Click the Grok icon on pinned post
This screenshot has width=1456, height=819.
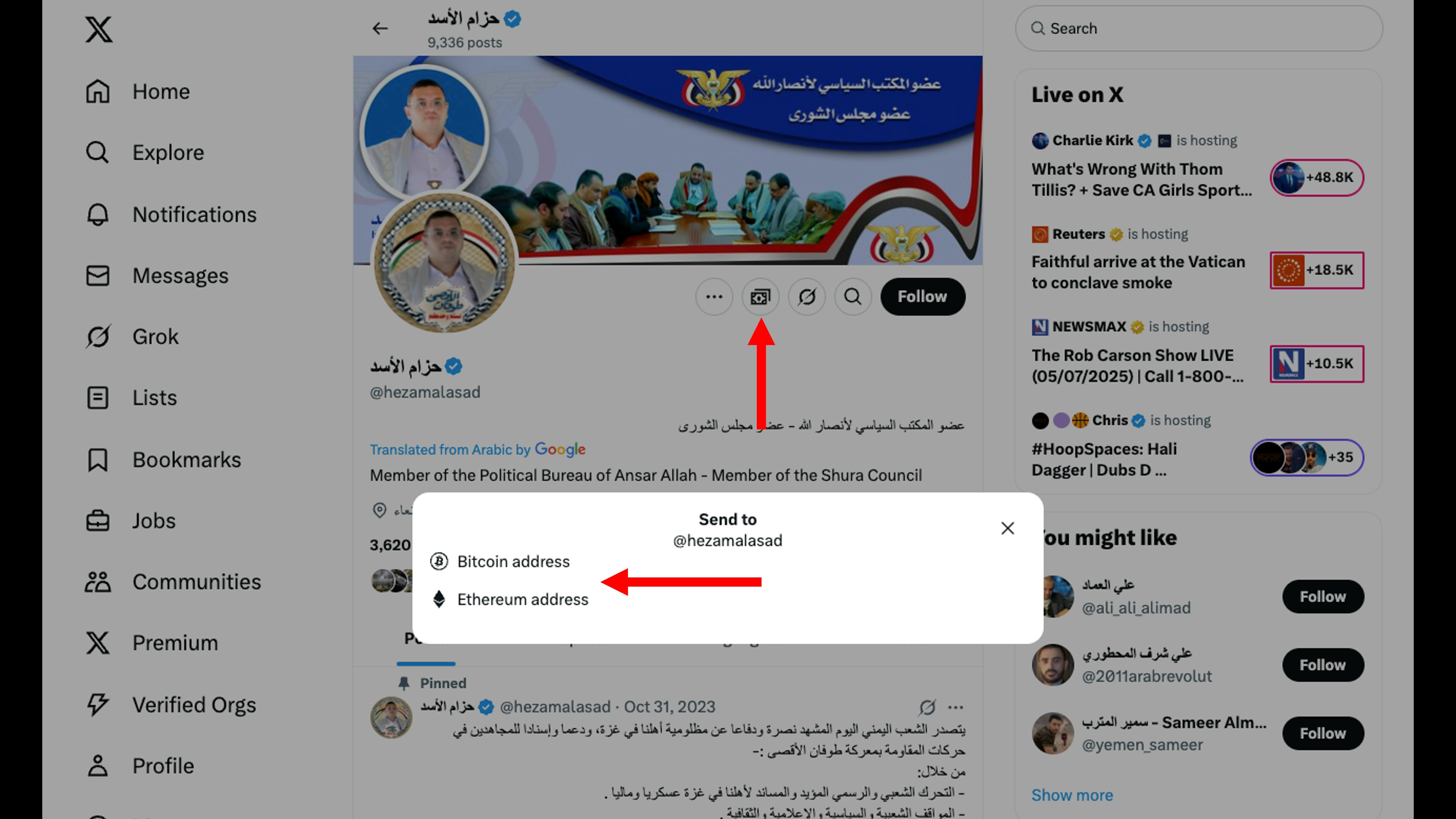tap(927, 706)
